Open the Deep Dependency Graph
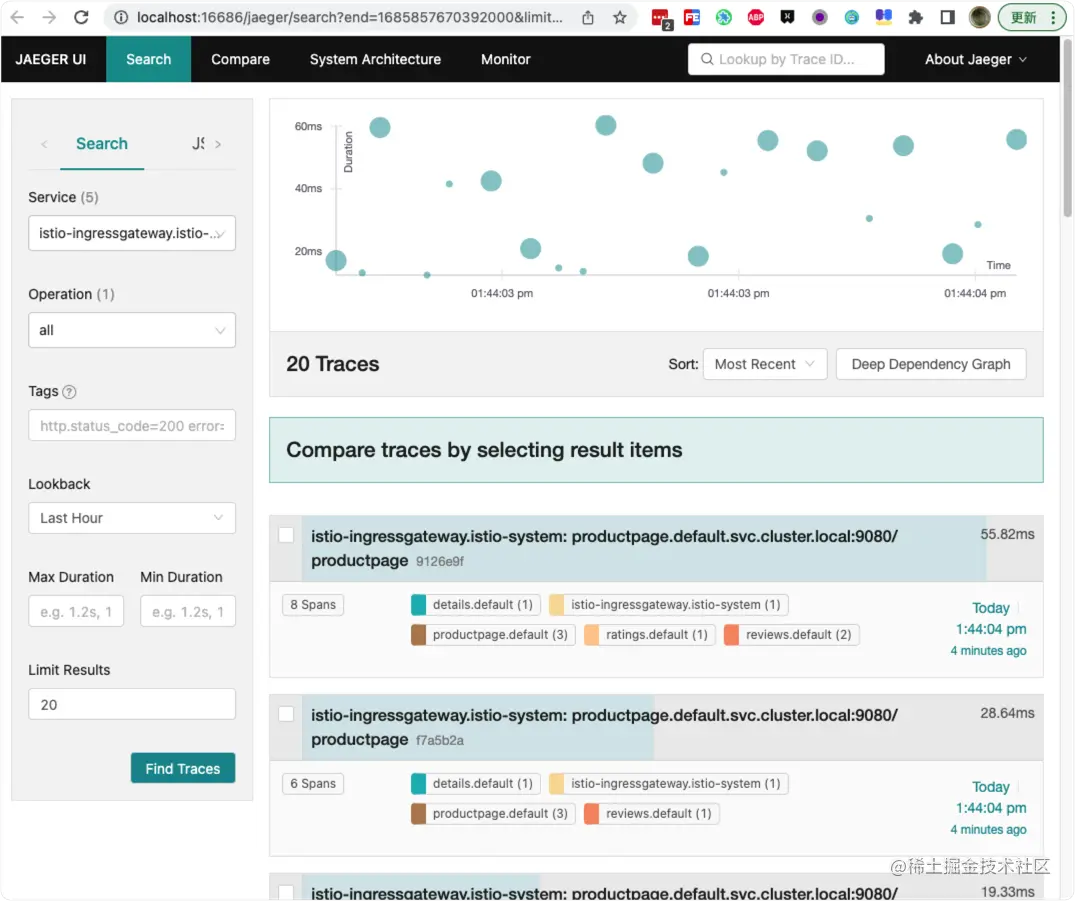 pos(930,364)
